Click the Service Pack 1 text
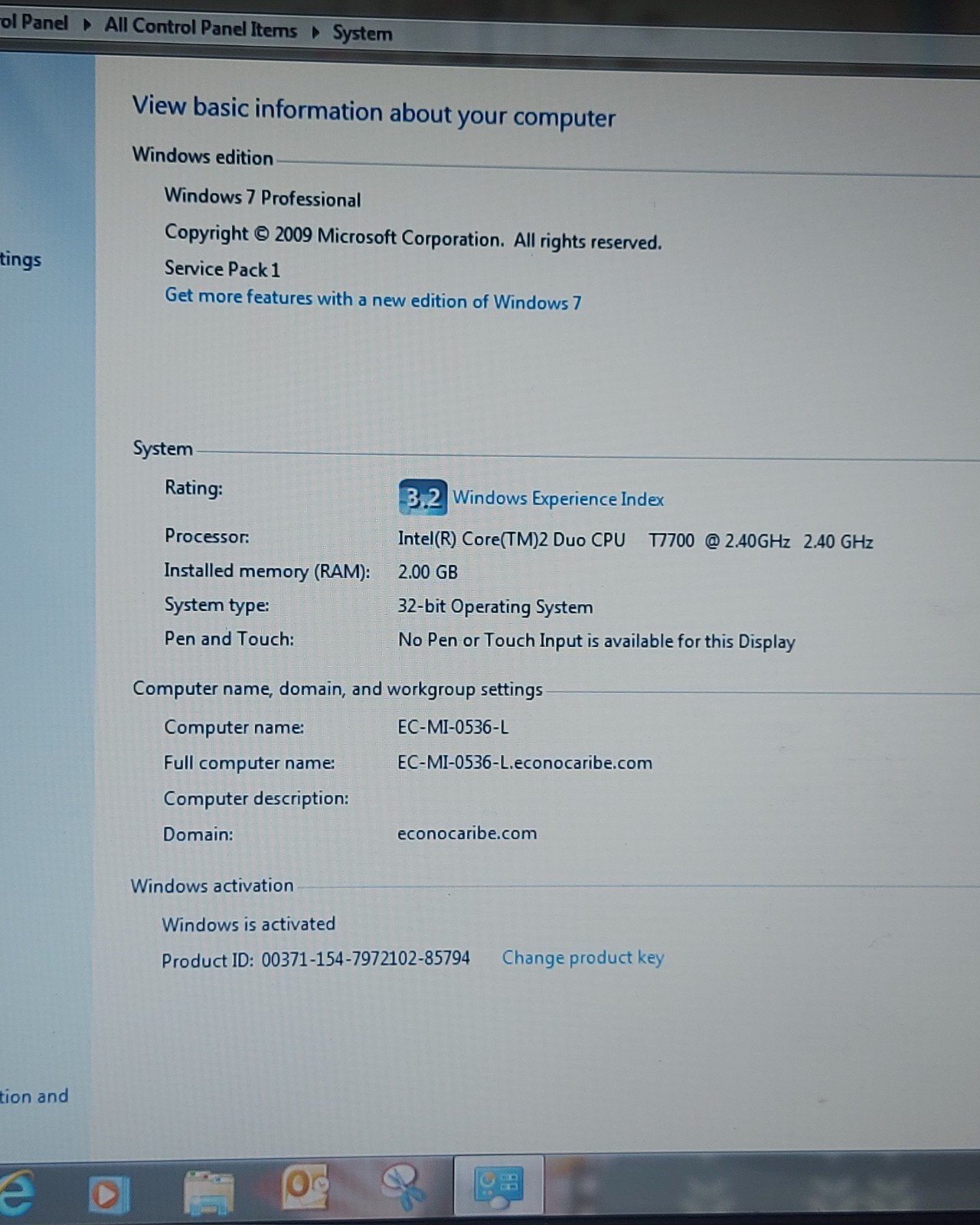 [x=222, y=269]
